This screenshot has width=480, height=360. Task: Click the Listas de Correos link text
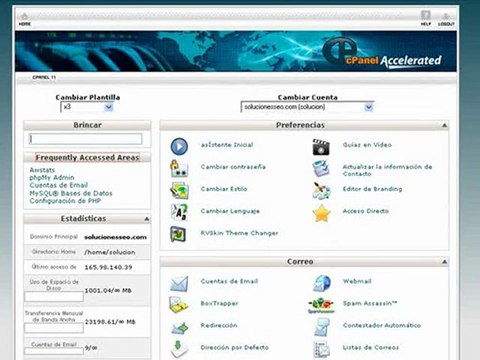[371, 347]
